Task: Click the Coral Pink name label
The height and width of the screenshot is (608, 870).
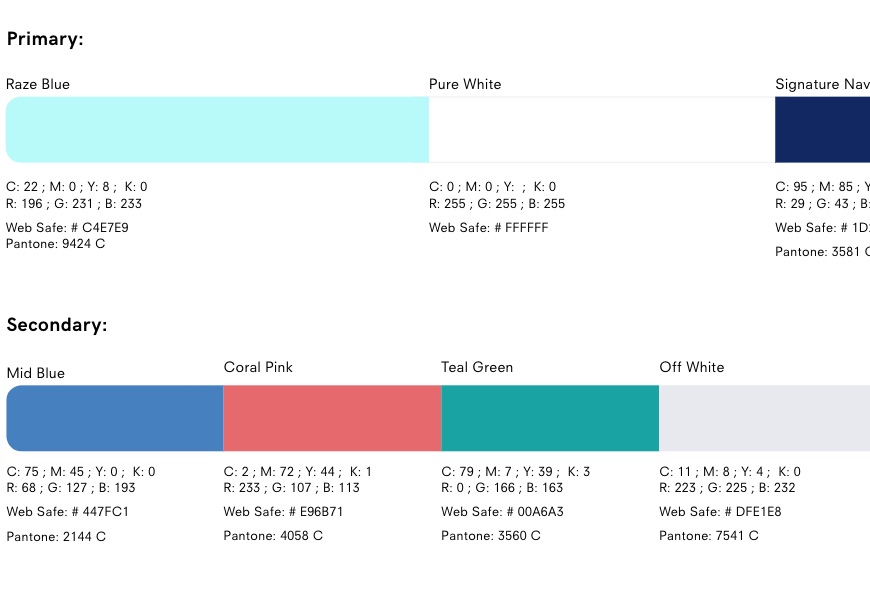Action: tap(258, 367)
